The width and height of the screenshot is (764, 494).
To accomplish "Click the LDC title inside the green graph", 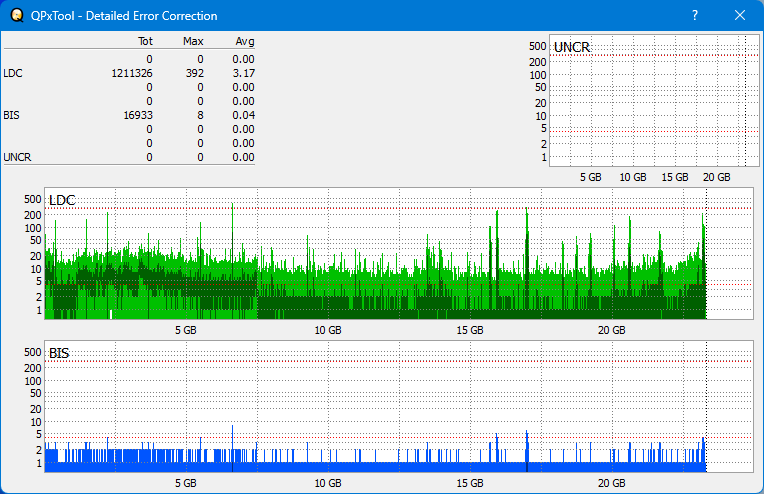I will click(62, 201).
